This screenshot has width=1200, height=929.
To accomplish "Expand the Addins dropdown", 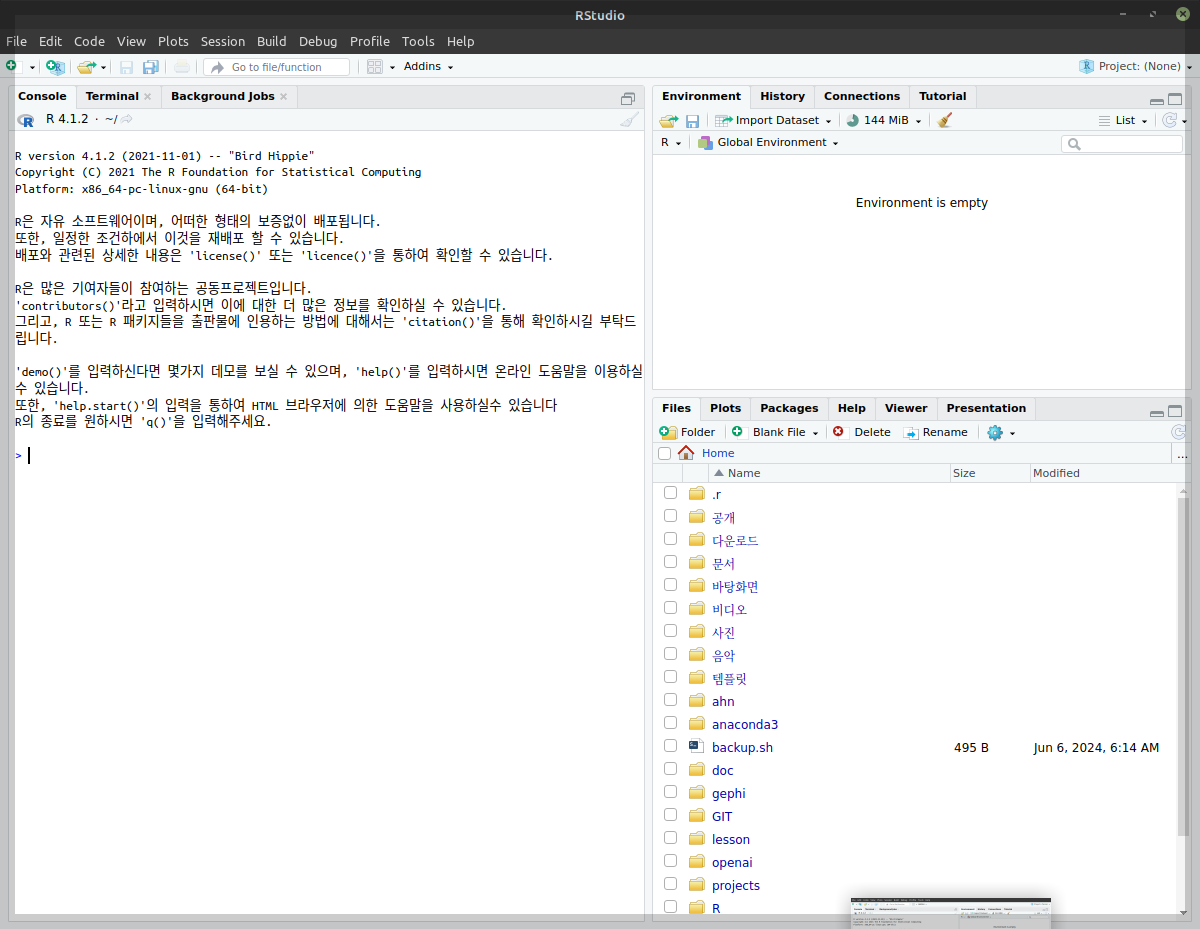I will 428,67.
